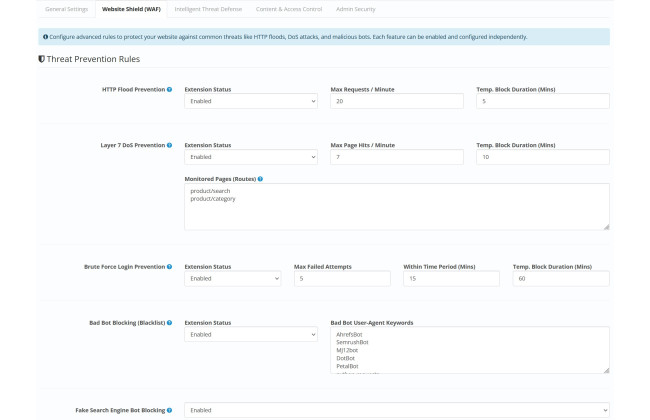Open HTTP Flood Prevention Extension Status dropdown
The height and width of the screenshot is (420, 650).
(251, 101)
